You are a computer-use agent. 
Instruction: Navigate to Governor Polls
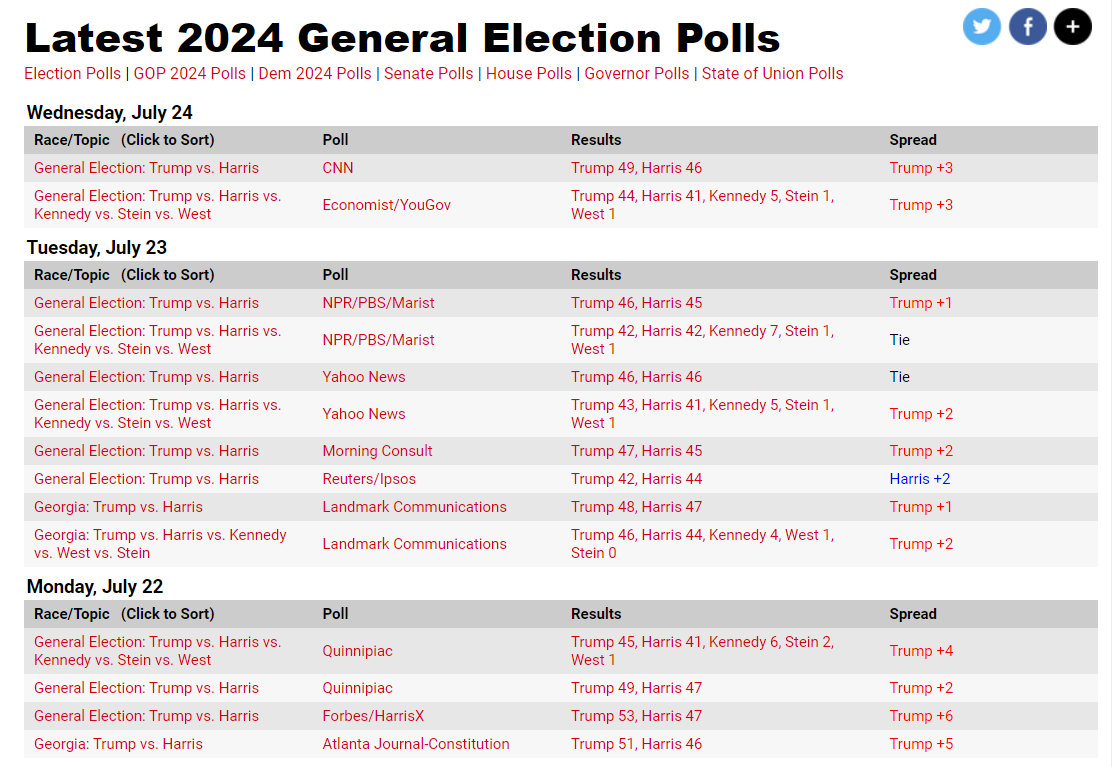point(637,74)
